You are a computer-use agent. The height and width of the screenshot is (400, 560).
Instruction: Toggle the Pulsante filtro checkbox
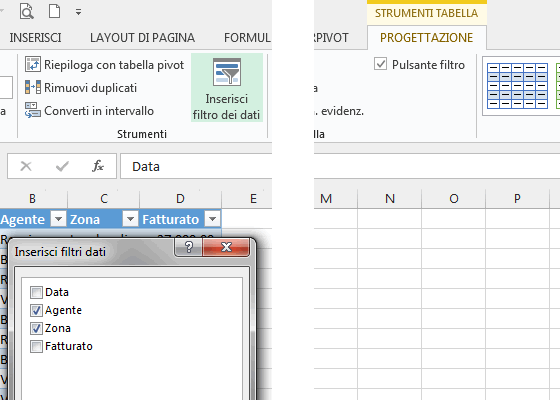tap(380, 64)
